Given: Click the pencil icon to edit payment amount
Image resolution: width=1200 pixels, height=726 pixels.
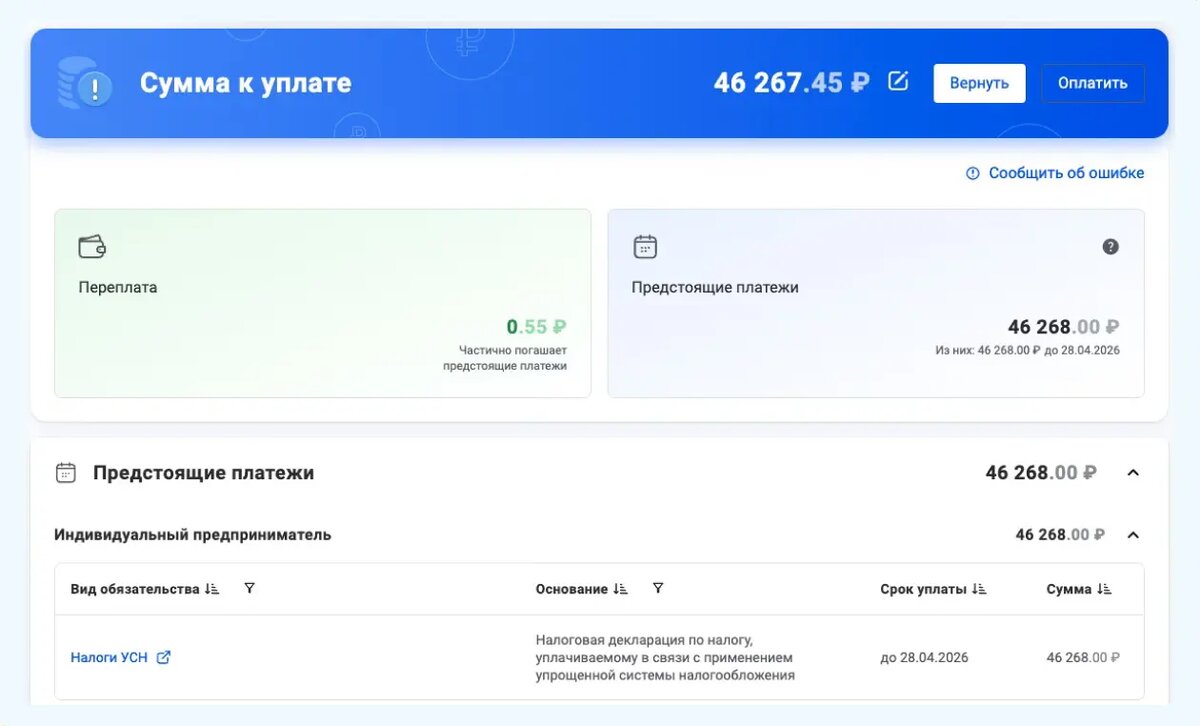Looking at the screenshot, I should coord(897,83).
